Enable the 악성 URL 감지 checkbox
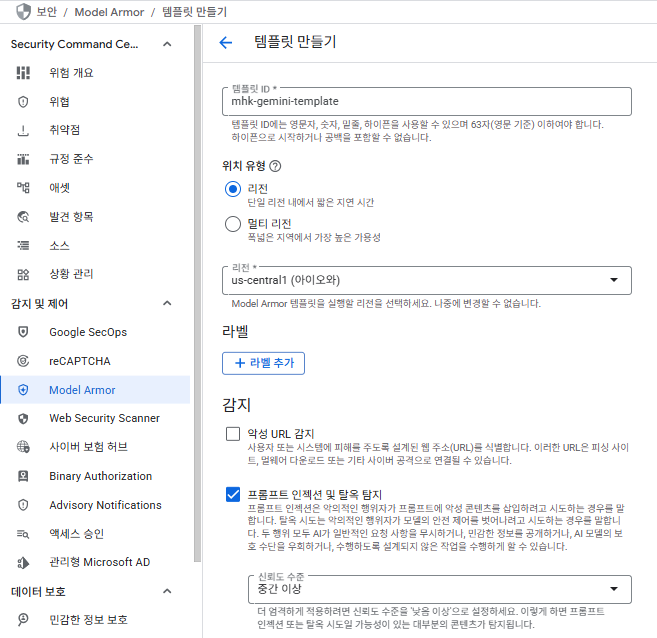Screen dimensions: 657x638 click(x=233, y=434)
